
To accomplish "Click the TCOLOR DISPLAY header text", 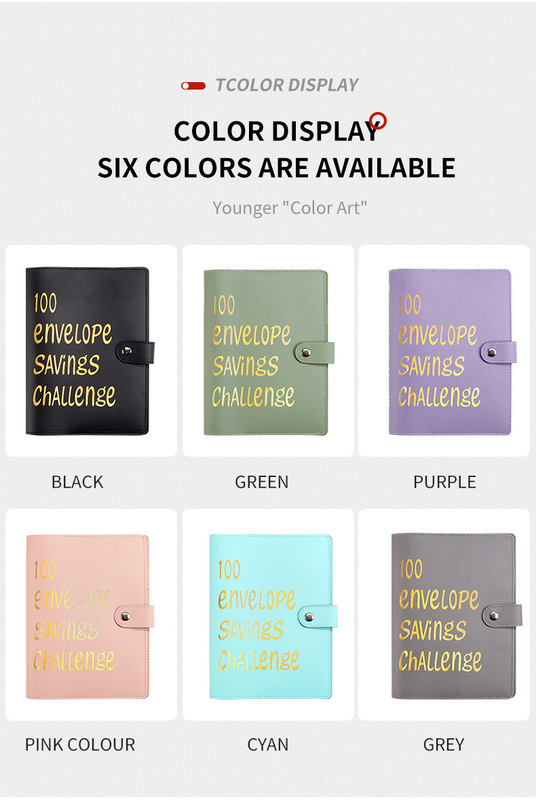I will (287, 85).
